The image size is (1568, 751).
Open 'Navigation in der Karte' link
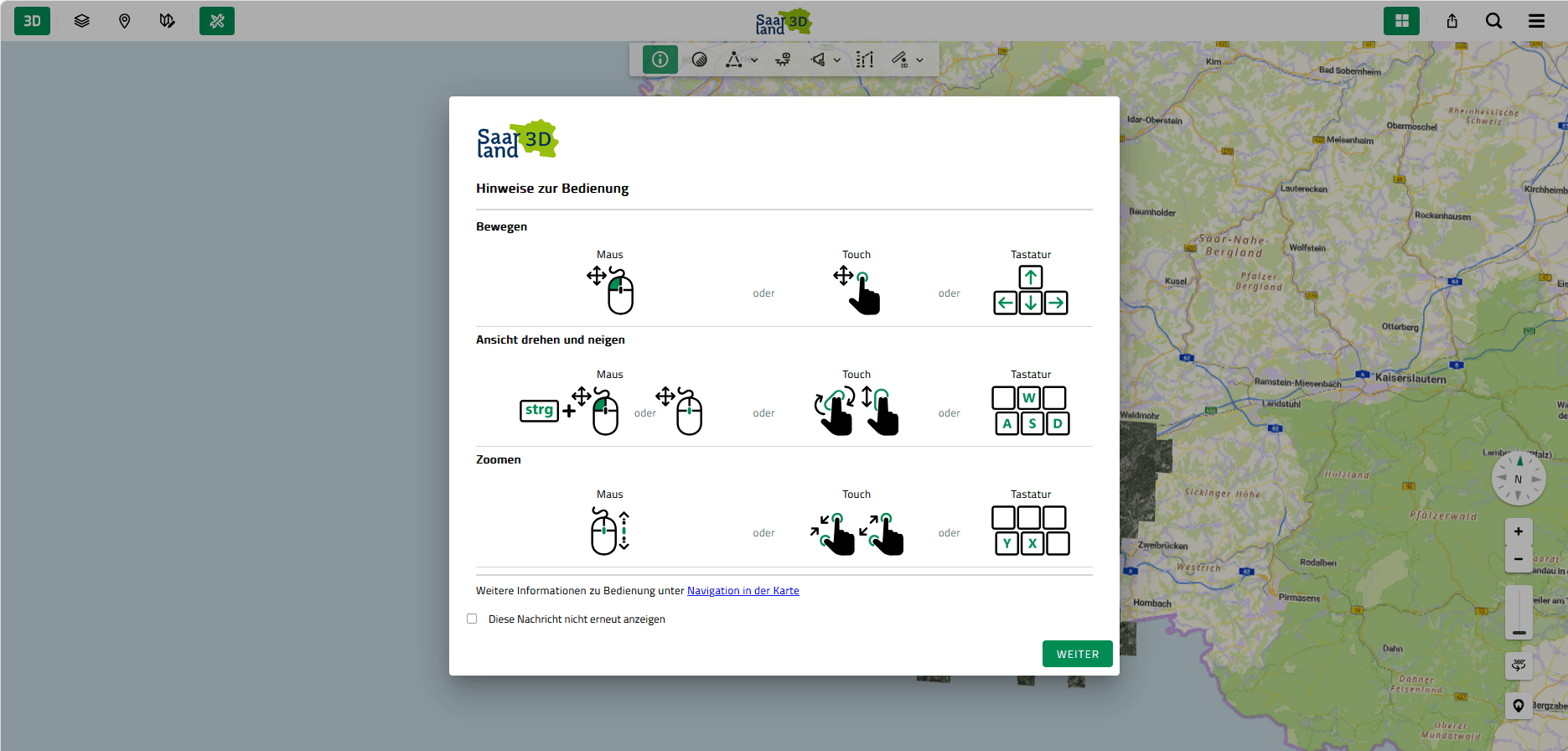point(743,591)
